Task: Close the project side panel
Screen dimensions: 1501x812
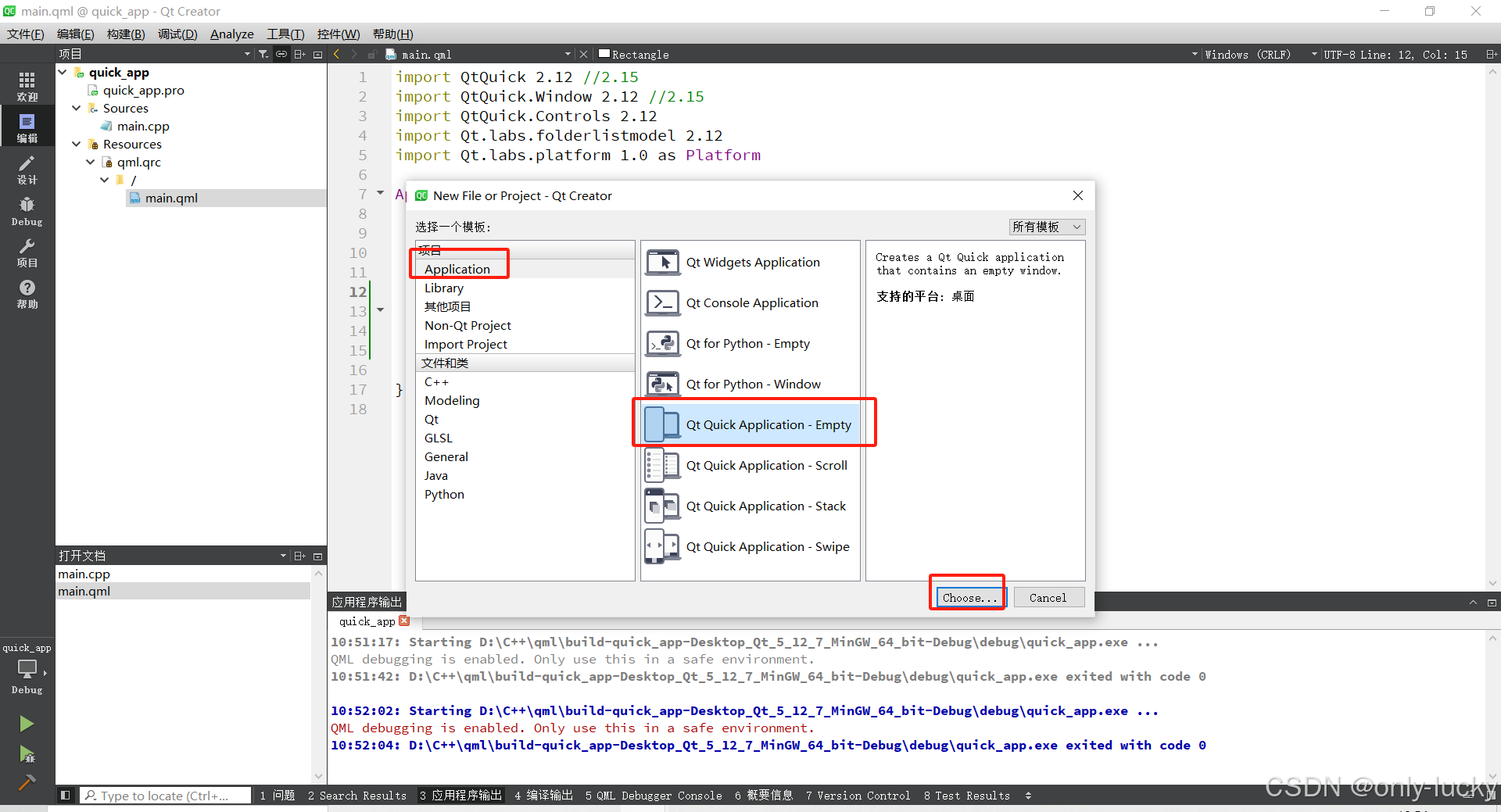Action: coord(317,54)
